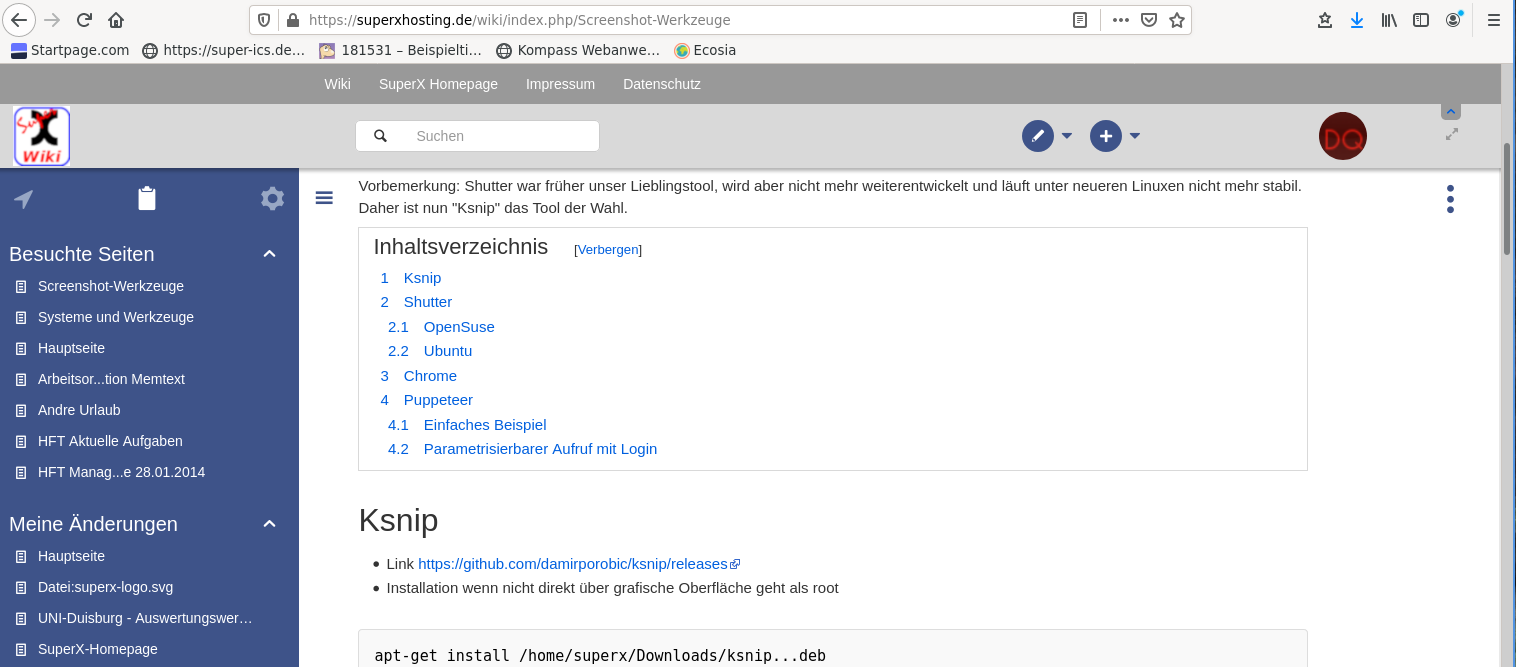The image size is (1516, 667).
Task: Open 181531 – Beispielti... bookmark
Action: point(400,50)
